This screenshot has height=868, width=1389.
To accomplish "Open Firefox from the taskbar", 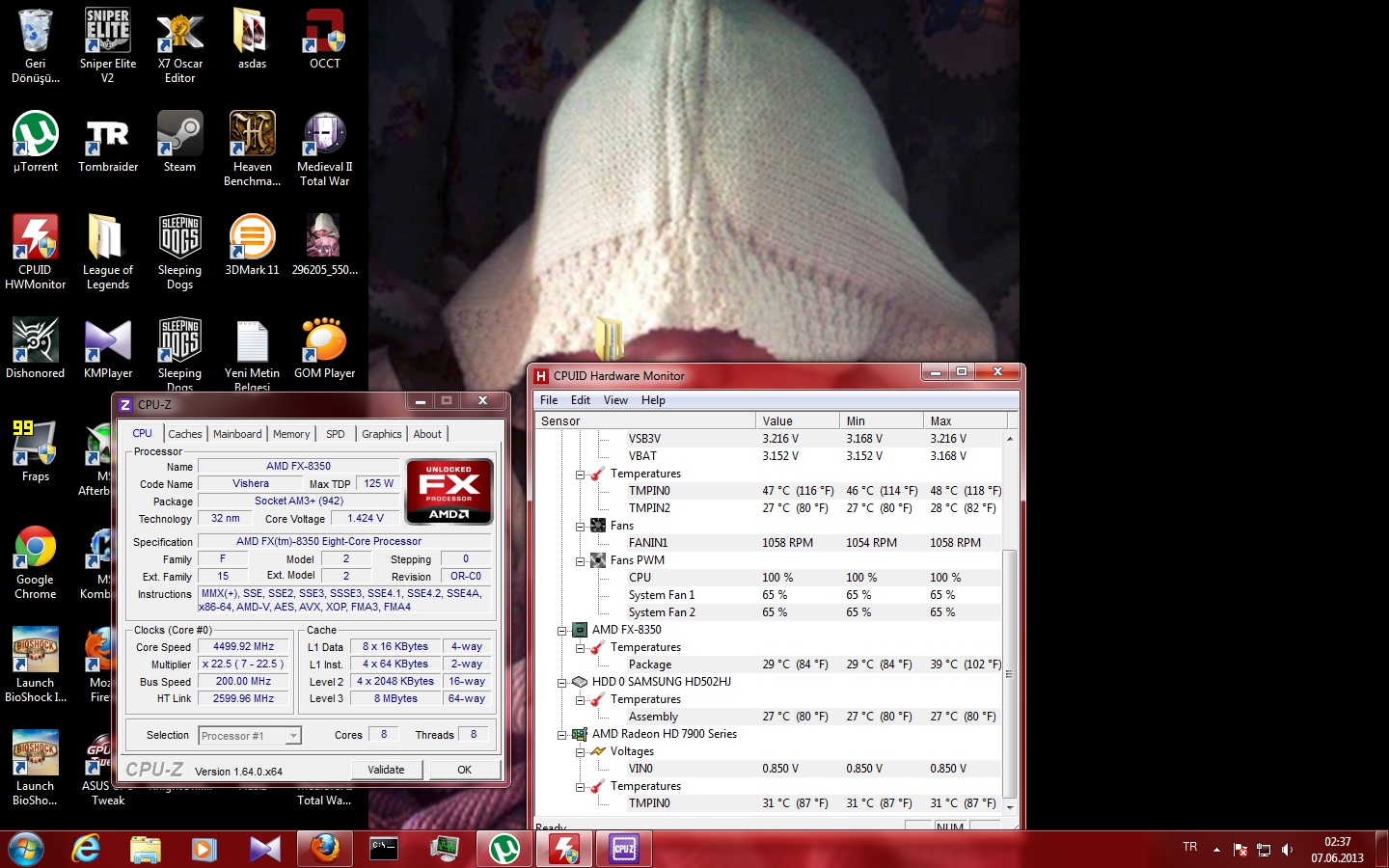I will (325, 849).
